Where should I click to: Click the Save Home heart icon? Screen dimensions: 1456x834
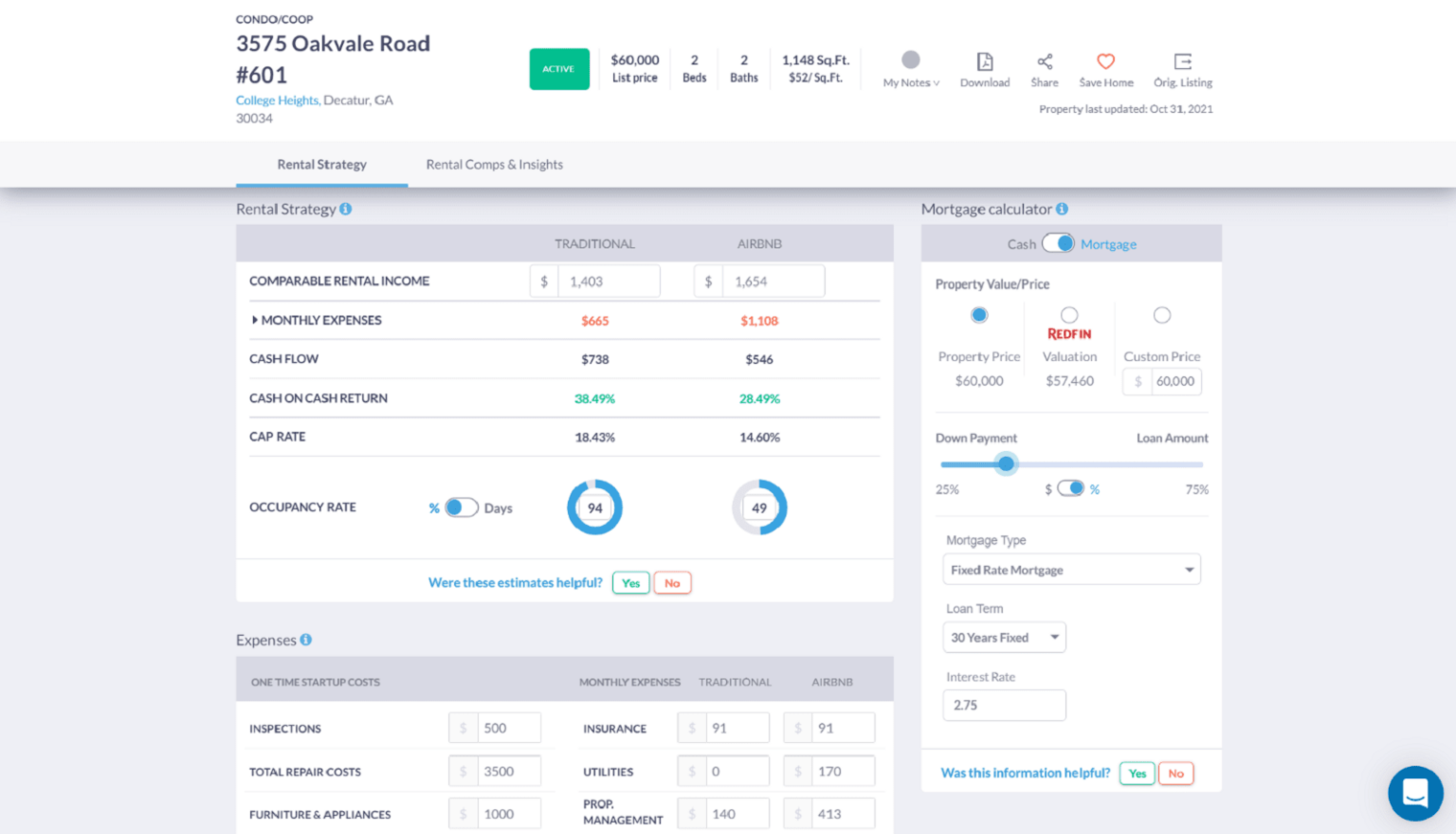(x=1105, y=63)
